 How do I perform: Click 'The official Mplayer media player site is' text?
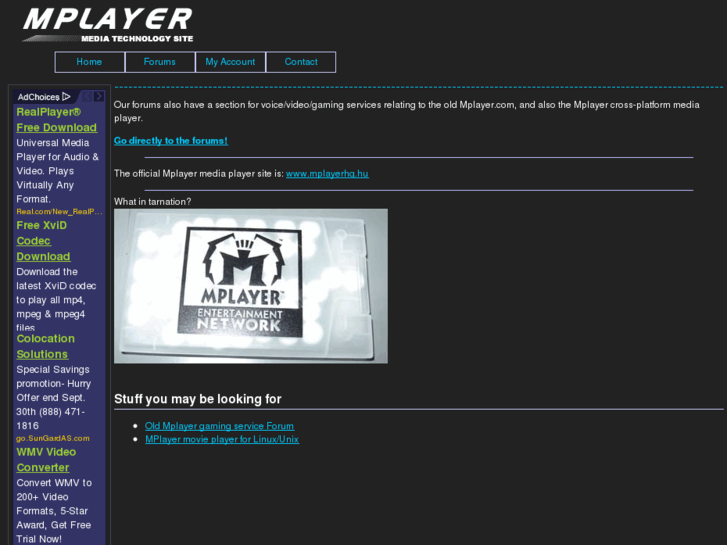(x=199, y=173)
